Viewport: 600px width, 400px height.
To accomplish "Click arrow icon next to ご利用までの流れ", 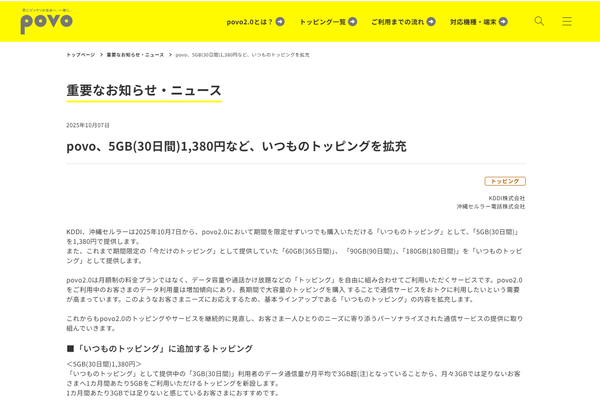I will coord(431,22).
